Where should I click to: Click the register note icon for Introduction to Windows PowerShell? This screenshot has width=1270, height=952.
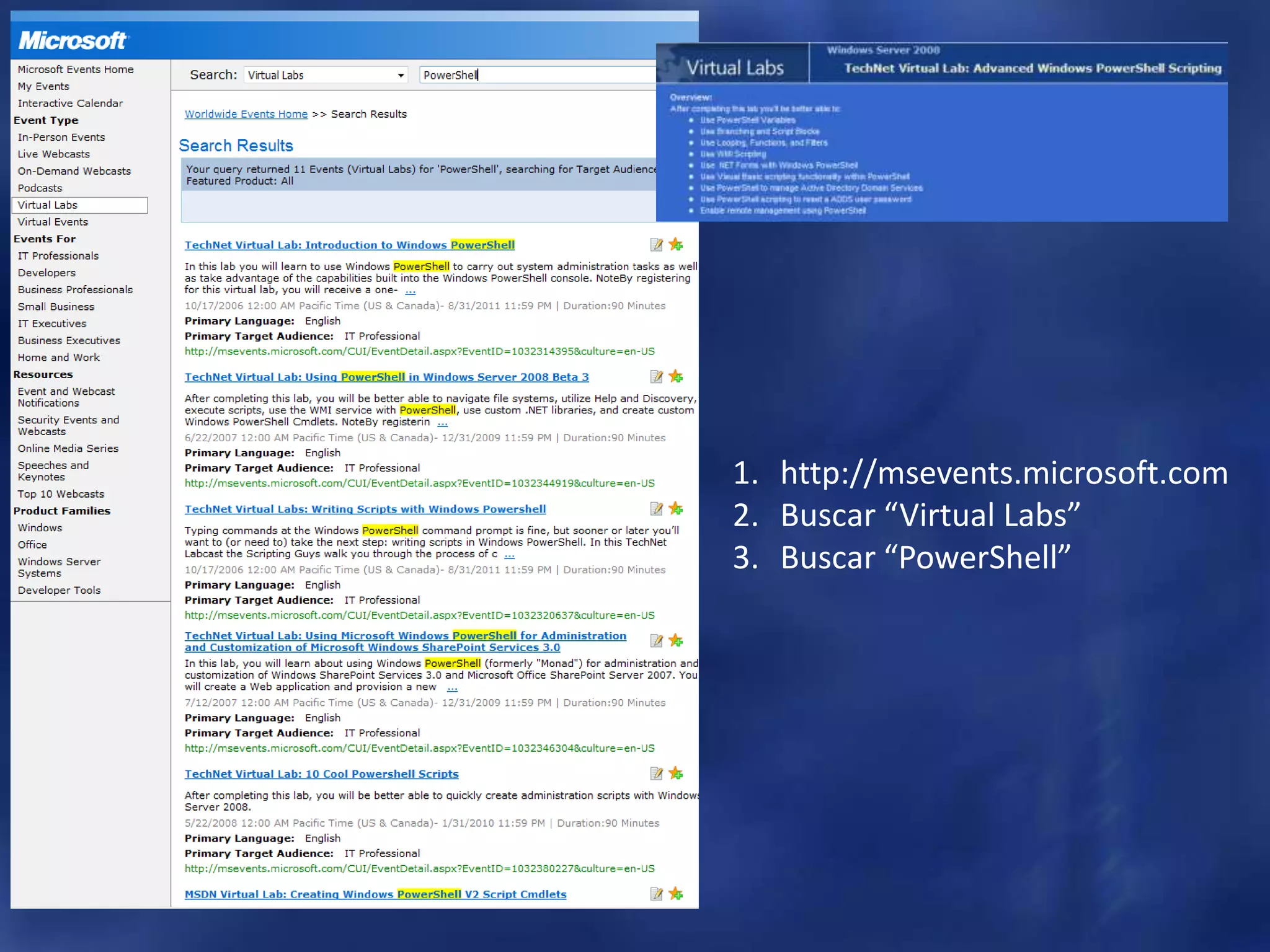point(657,245)
